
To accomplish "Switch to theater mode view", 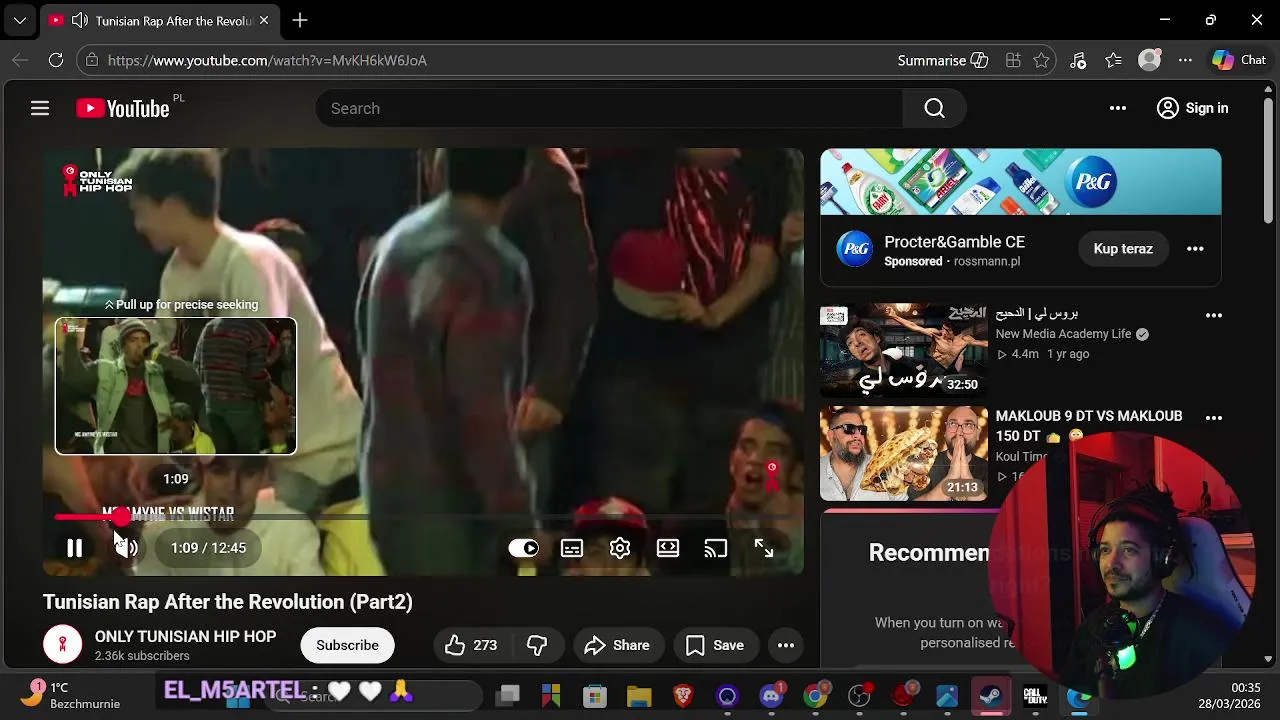I will [668, 548].
